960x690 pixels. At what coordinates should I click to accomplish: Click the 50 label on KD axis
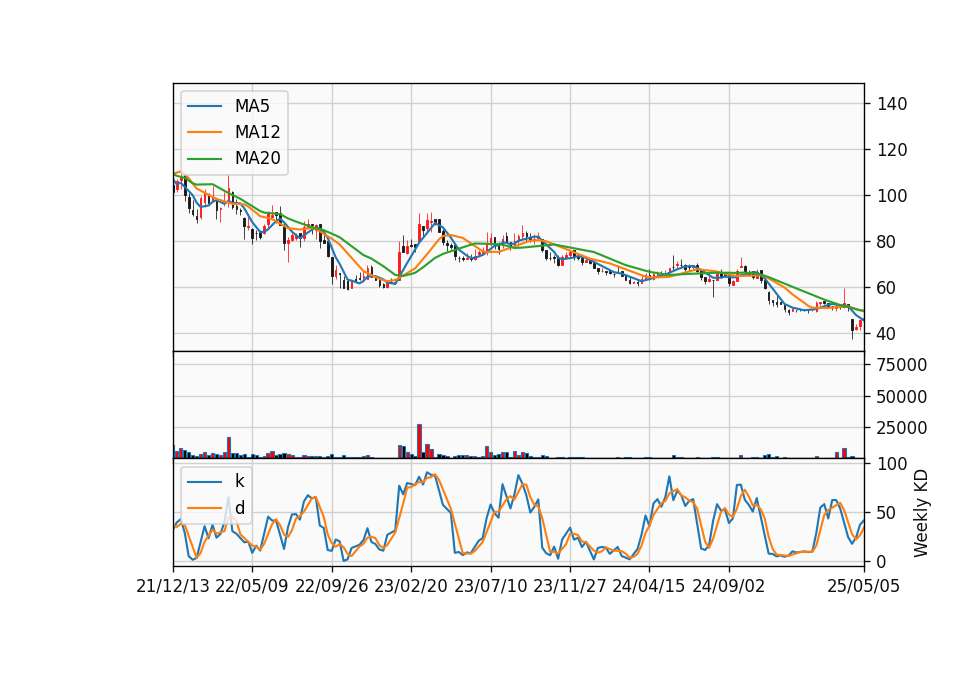(x=887, y=512)
